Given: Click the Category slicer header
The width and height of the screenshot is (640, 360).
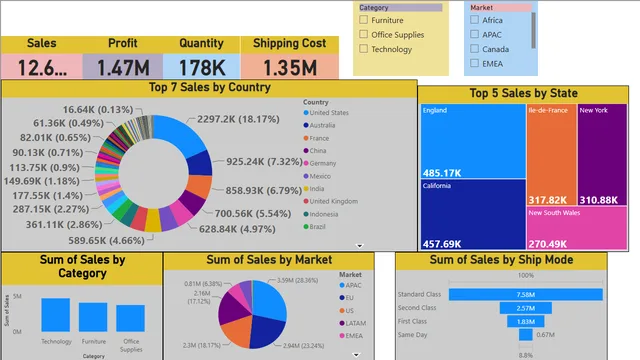Looking at the screenshot, I should pos(400,7).
